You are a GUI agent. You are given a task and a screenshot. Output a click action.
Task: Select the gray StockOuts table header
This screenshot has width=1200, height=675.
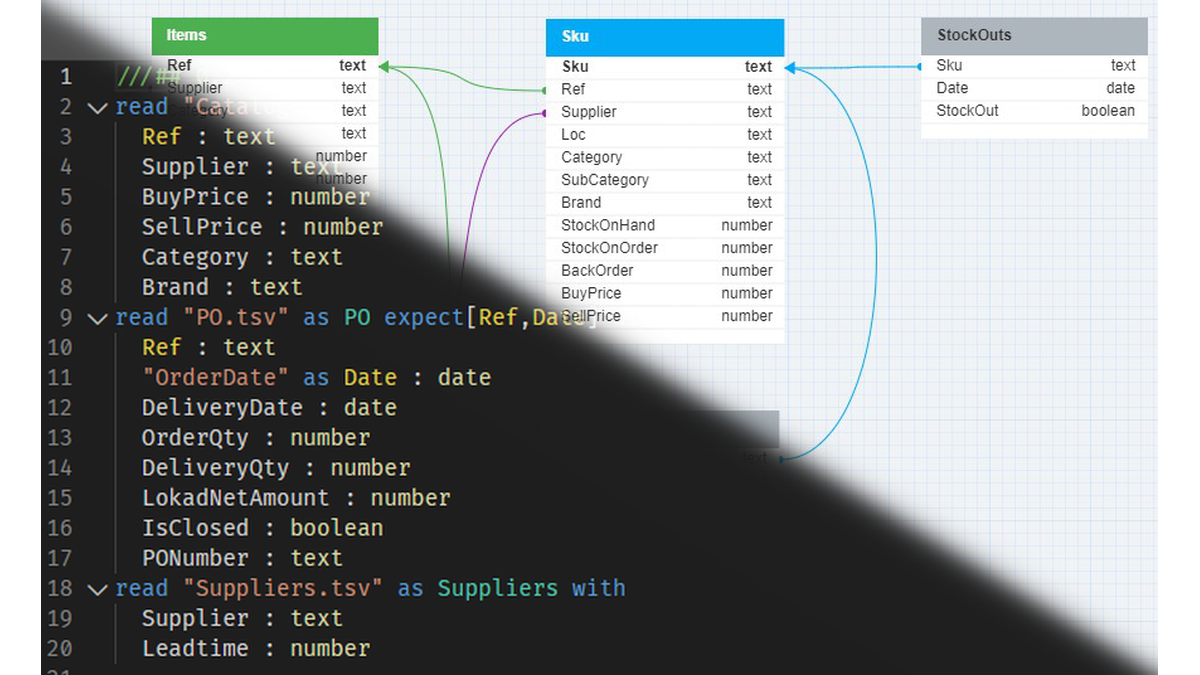point(1033,36)
